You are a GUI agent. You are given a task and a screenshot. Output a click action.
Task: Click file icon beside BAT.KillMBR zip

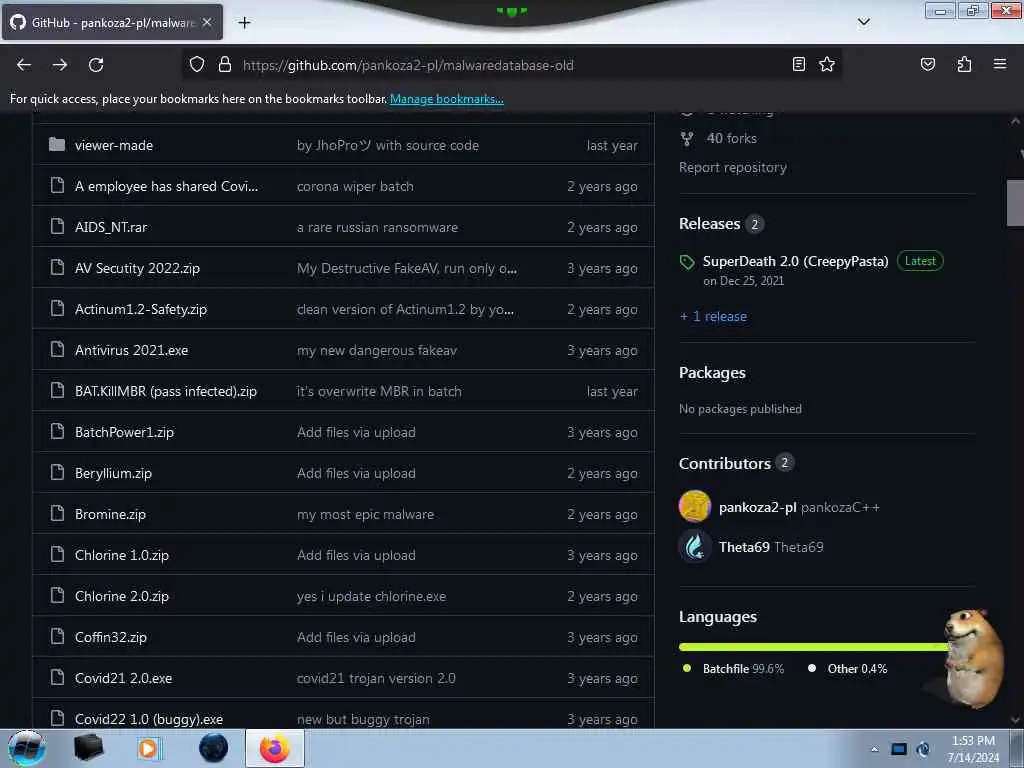(x=57, y=390)
